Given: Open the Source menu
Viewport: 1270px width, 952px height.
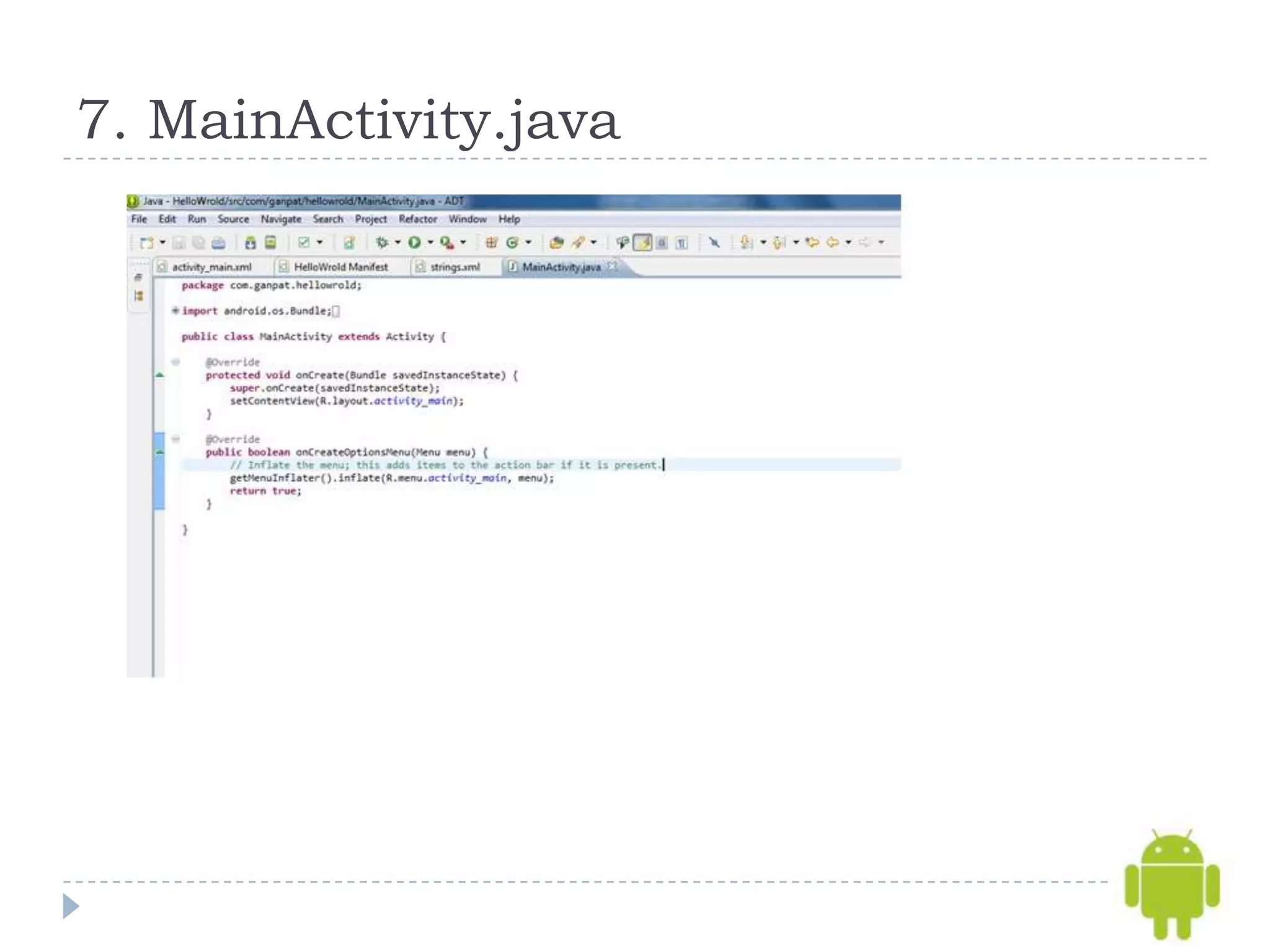Looking at the screenshot, I should (233, 219).
